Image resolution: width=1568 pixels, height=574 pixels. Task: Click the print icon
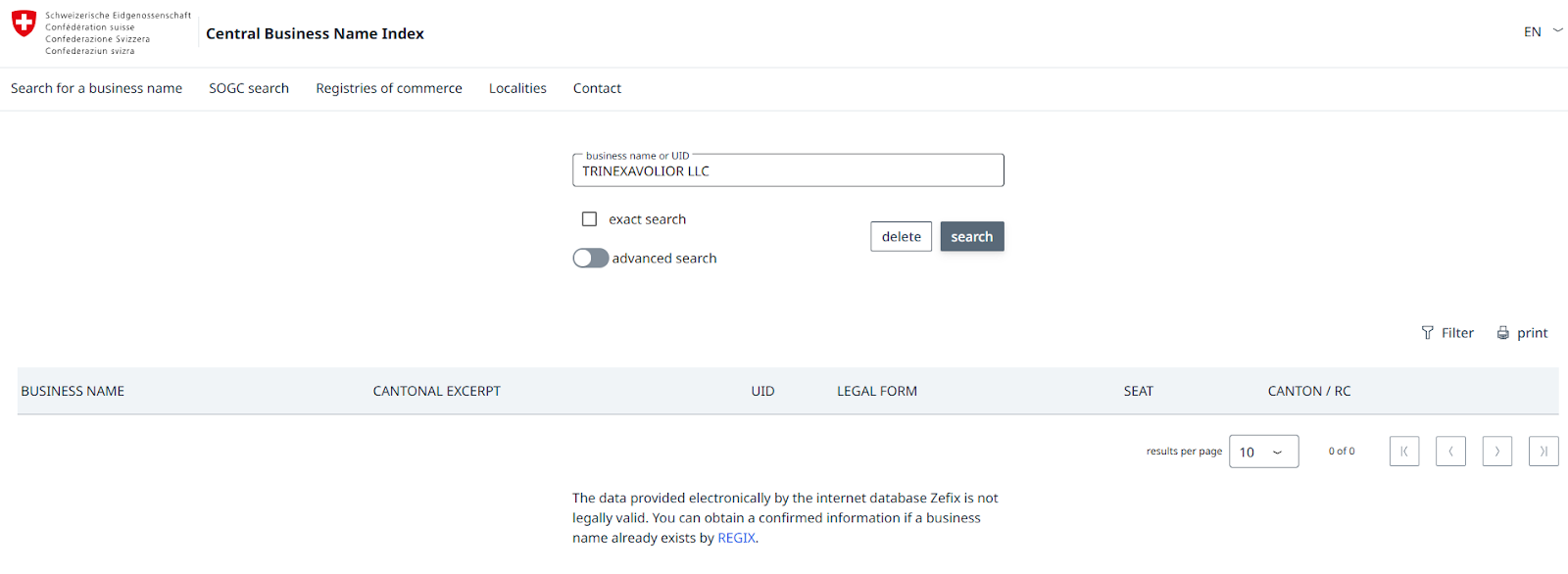[1502, 333]
